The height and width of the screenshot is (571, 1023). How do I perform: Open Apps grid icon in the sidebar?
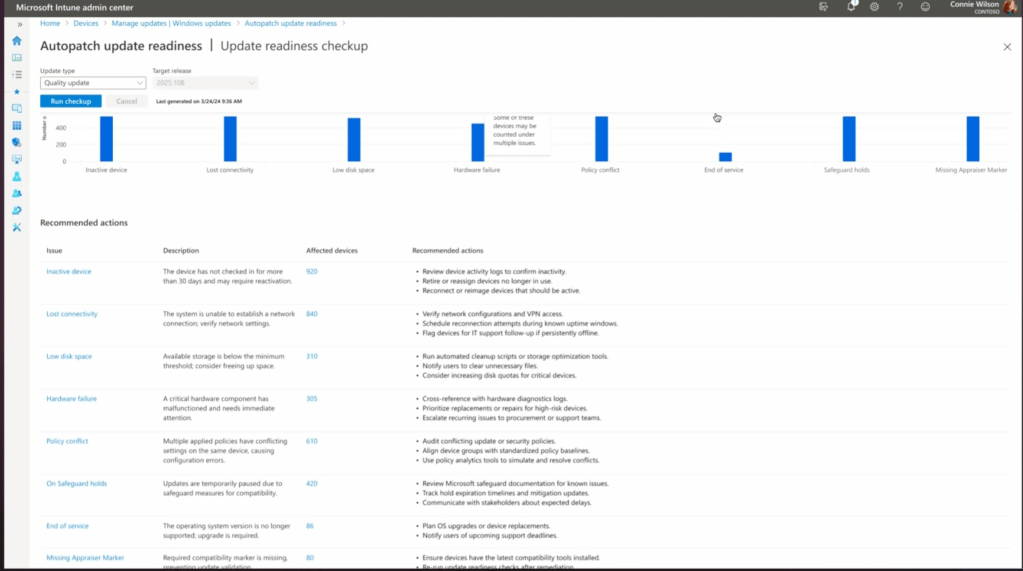click(x=17, y=126)
